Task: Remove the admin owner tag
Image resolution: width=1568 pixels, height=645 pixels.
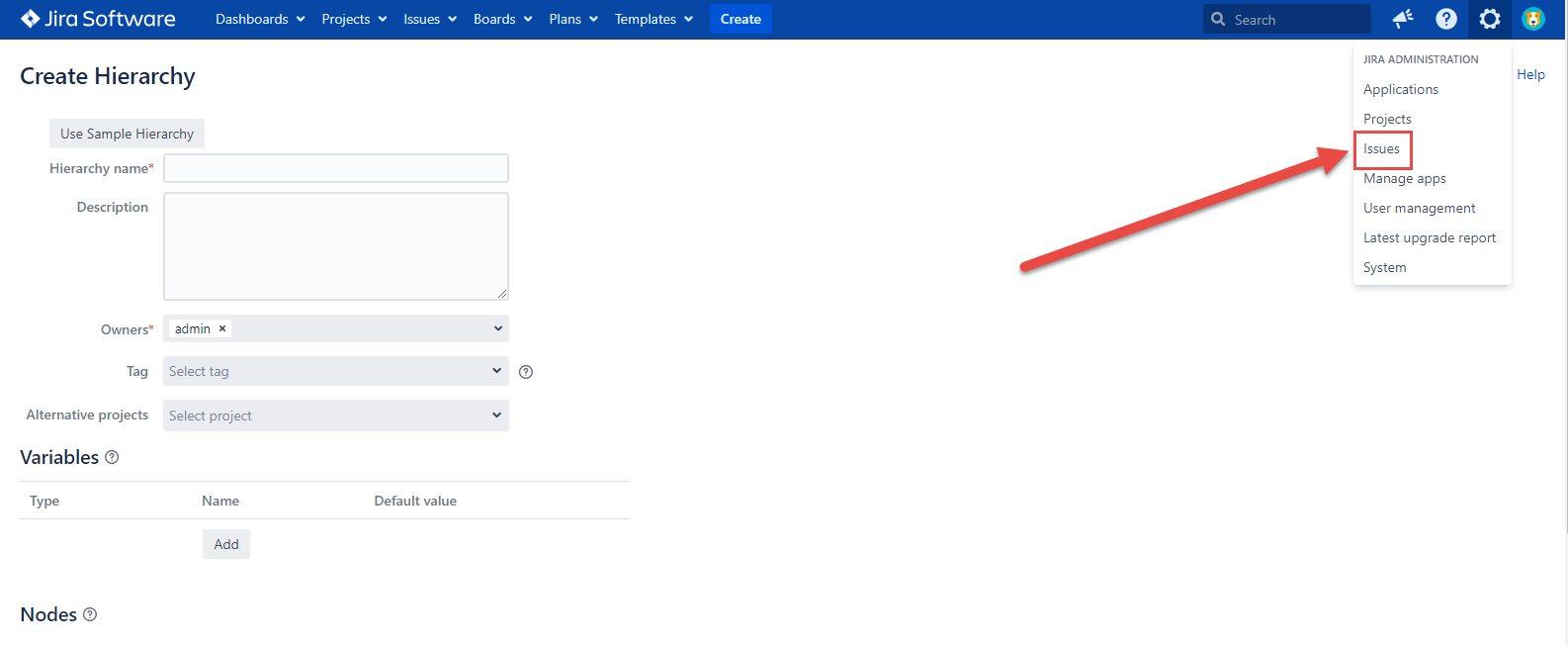Action: click(222, 328)
